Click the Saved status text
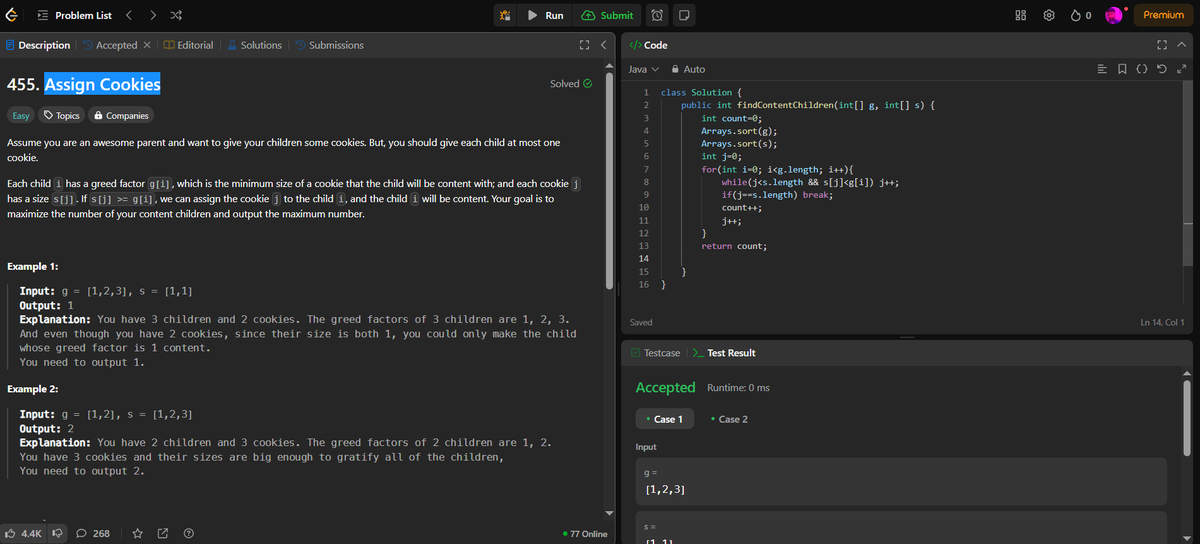This screenshot has height=544, width=1200. tap(642, 322)
